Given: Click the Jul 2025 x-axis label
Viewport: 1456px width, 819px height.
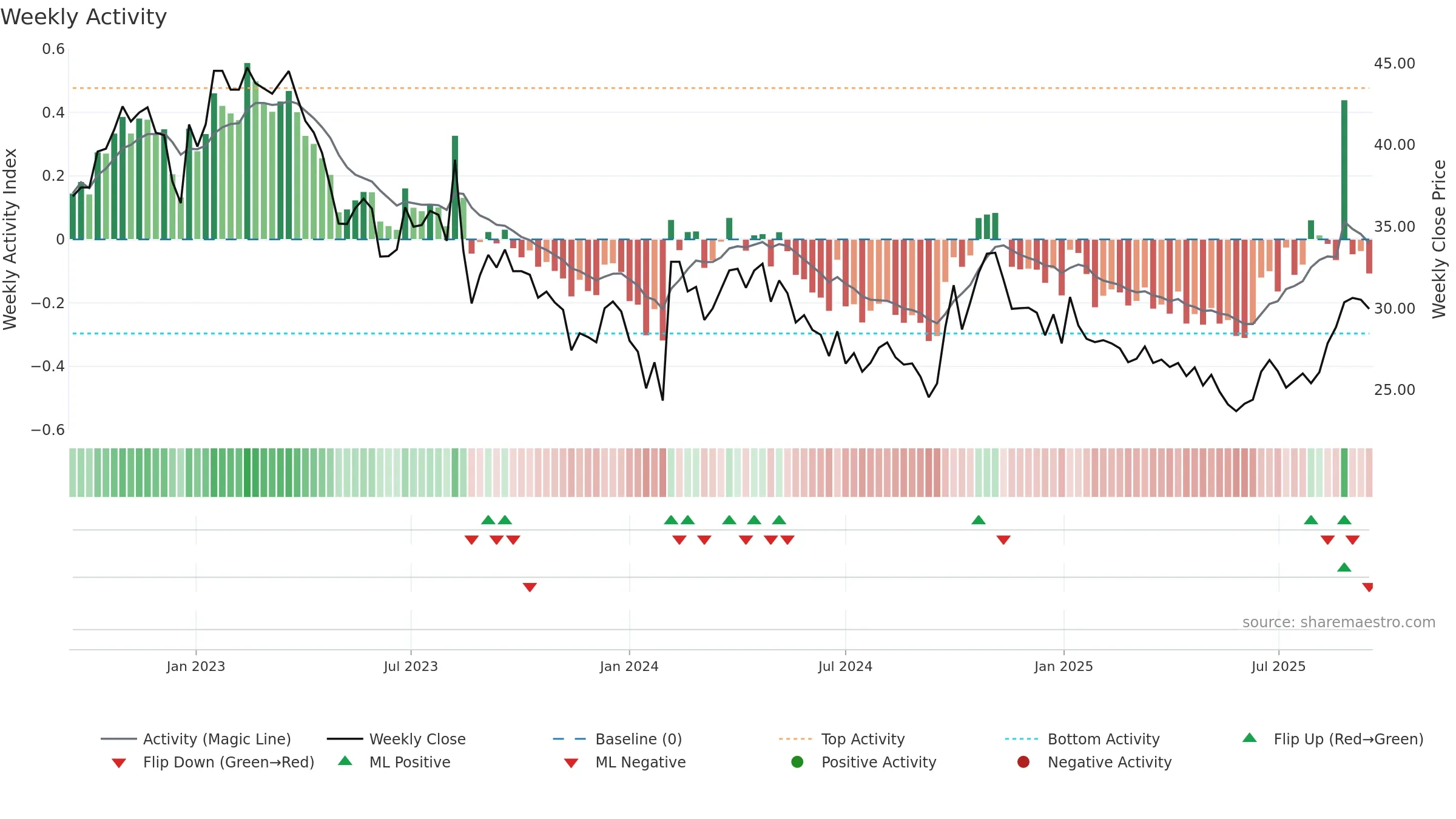Looking at the screenshot, I should click(x=1278, y=666).
